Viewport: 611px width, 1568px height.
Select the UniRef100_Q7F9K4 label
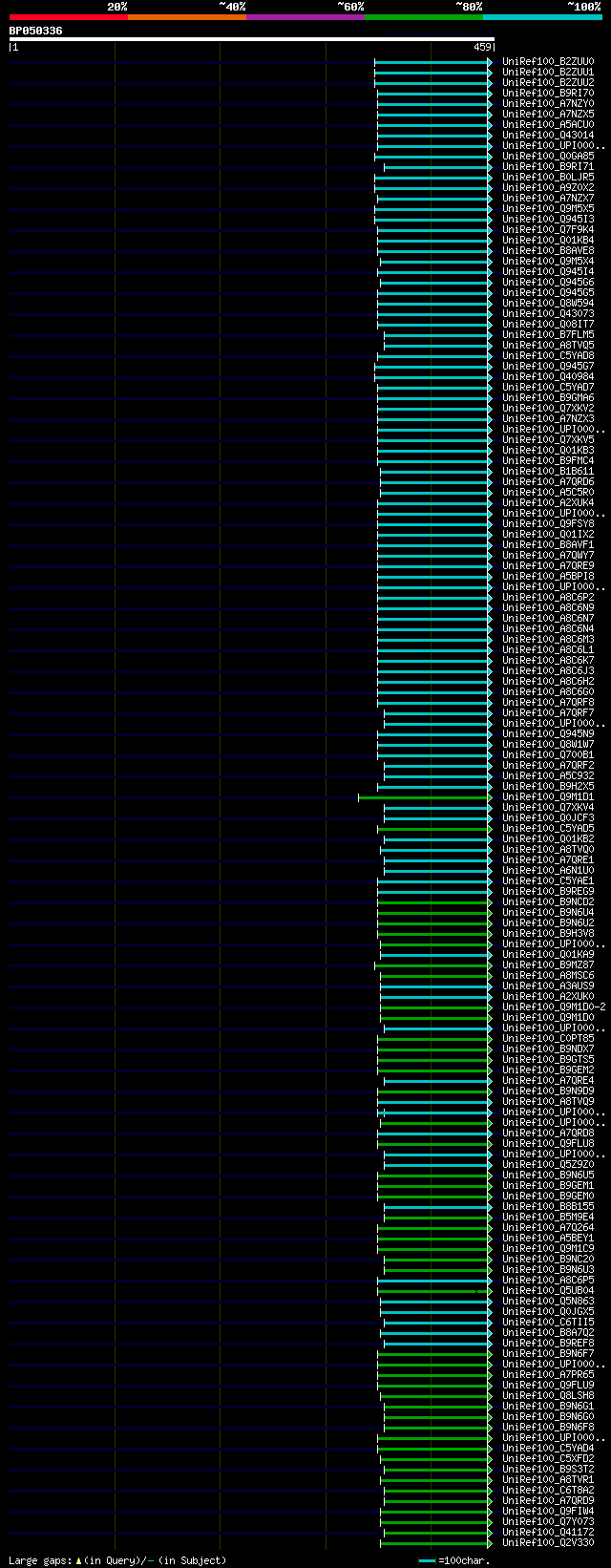[548, 230]
